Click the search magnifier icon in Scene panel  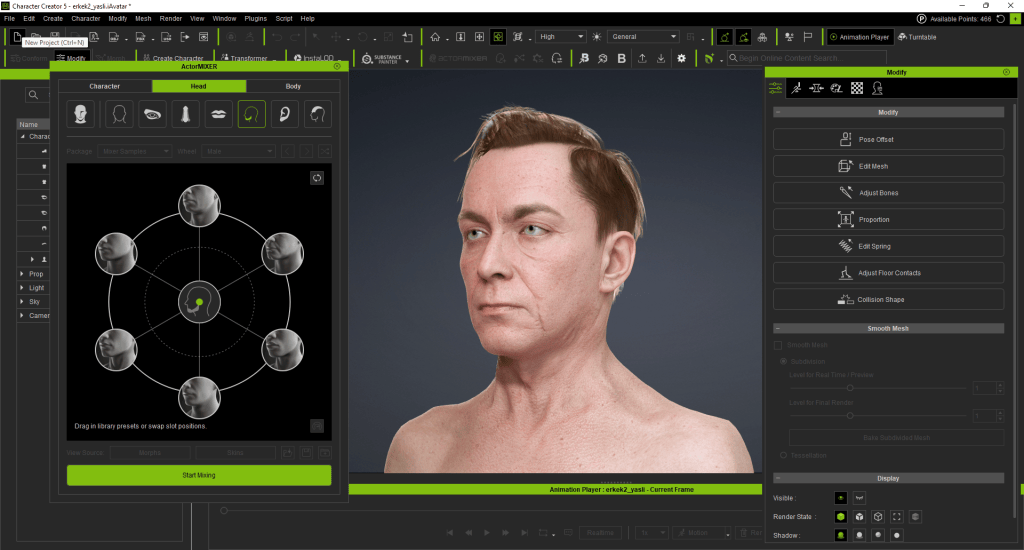point(33,95)
